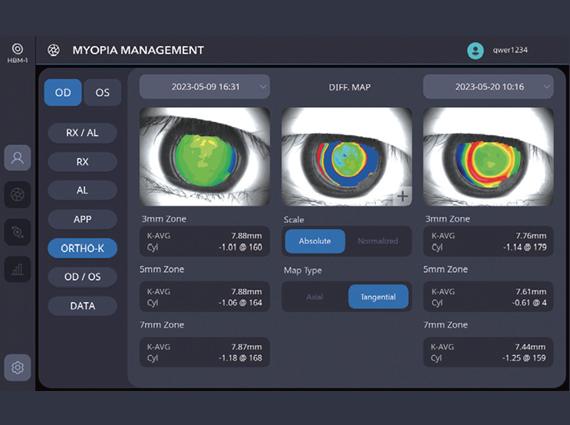The height and width of the screenshot is (425, 570).
Task: Click the Scale label
Action: tap(294, 220)
